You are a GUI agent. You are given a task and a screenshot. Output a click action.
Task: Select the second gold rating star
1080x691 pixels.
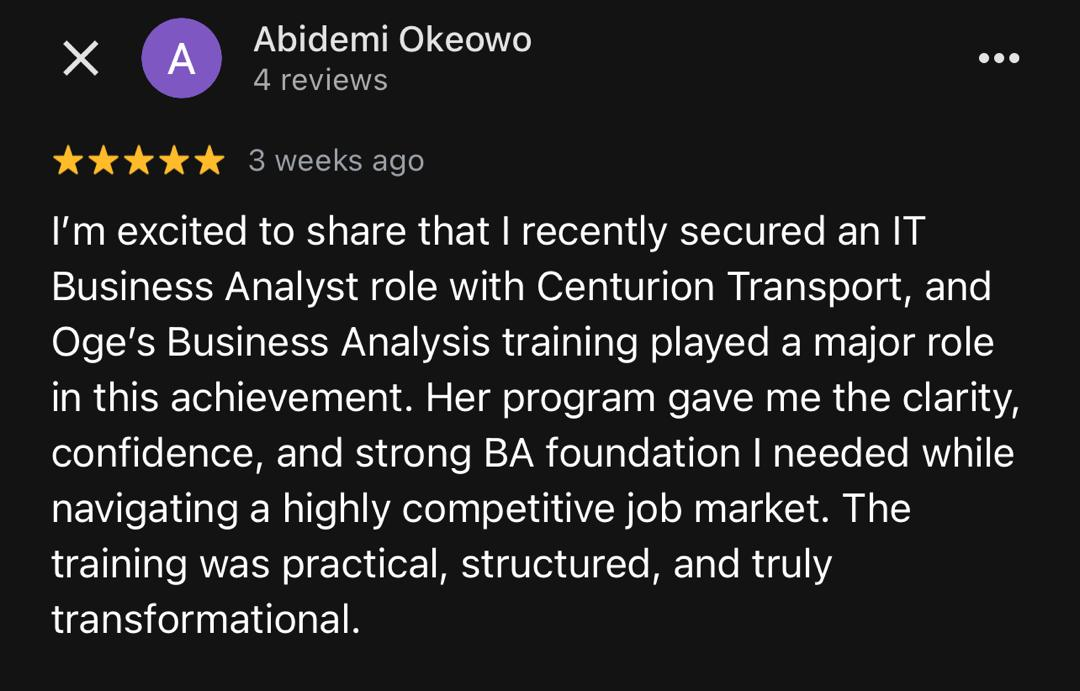(x=103, y=161)
